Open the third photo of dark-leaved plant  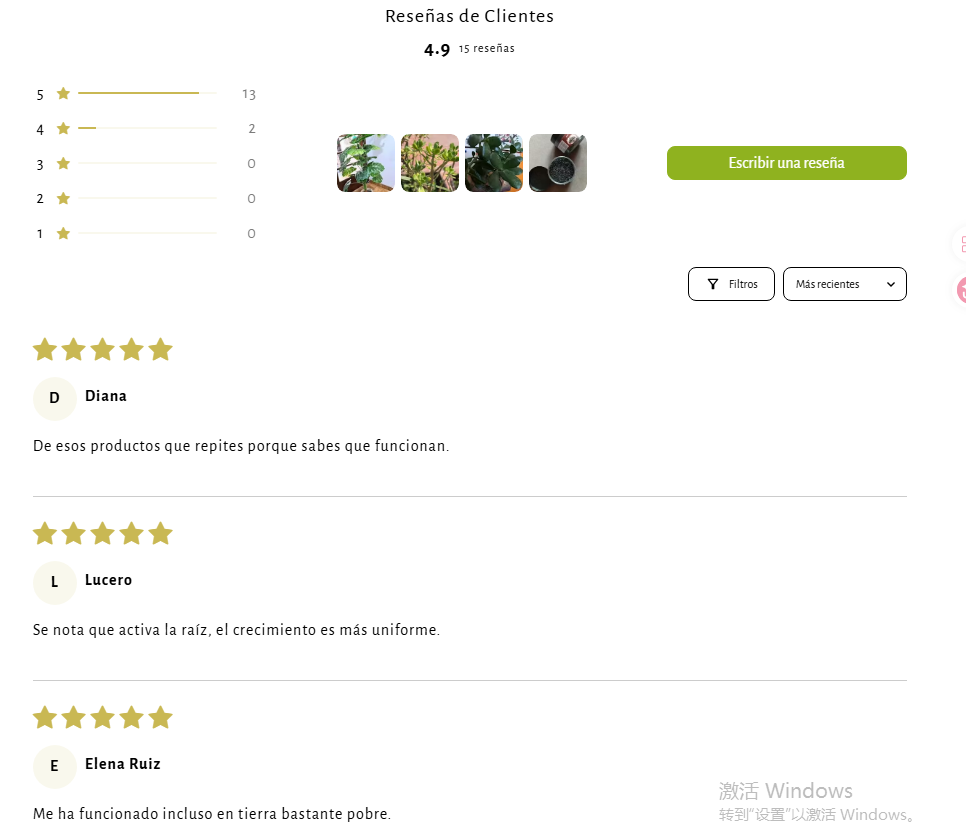494,163
